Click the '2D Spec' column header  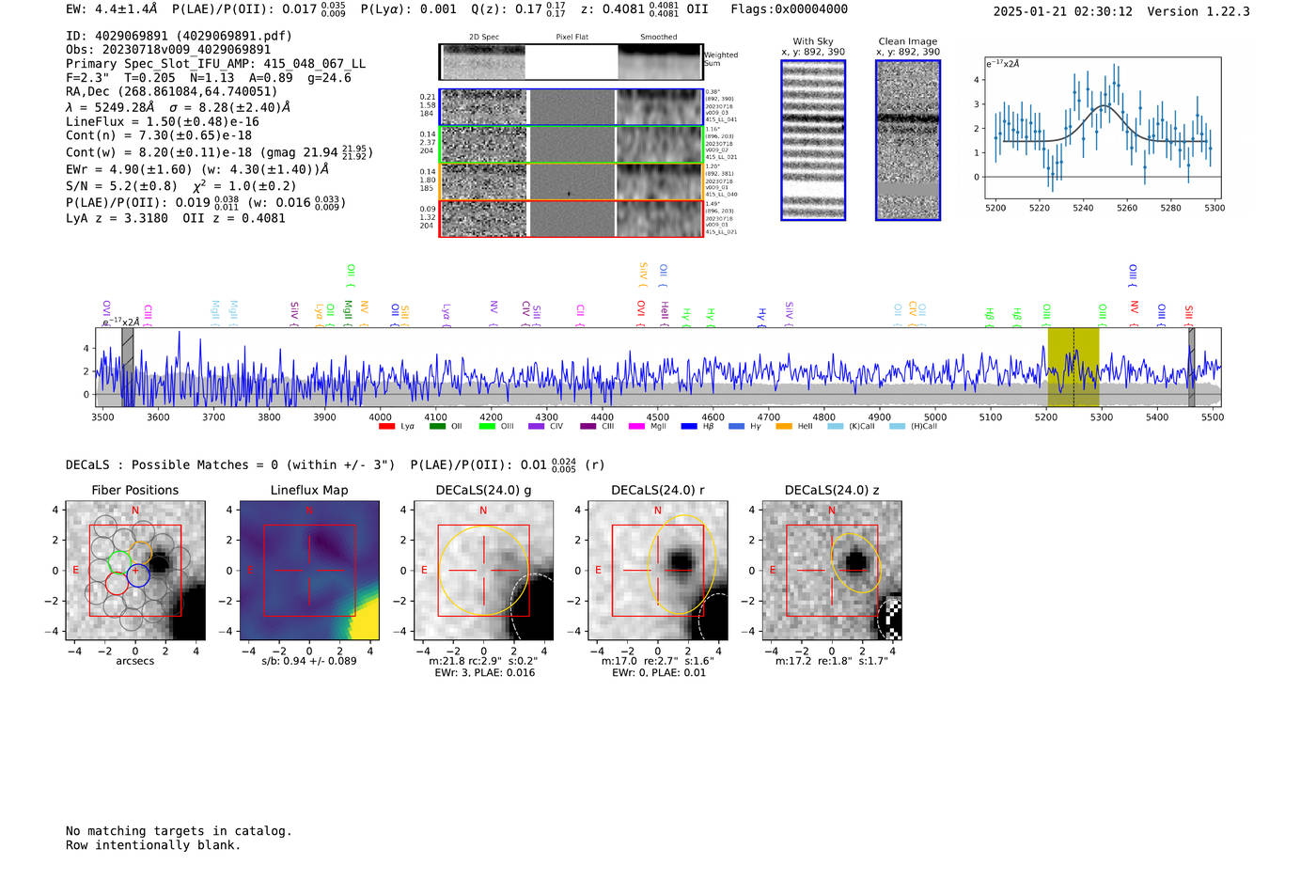point(484,38)
